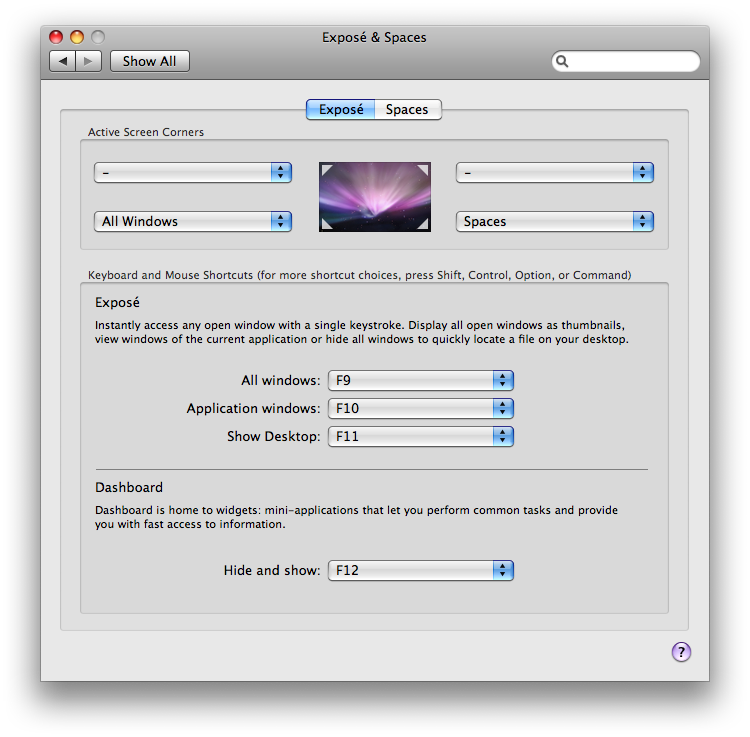The width and height of the screenshot is (750, 737).
Task: Select the Exposé tab
Action: 341,110
